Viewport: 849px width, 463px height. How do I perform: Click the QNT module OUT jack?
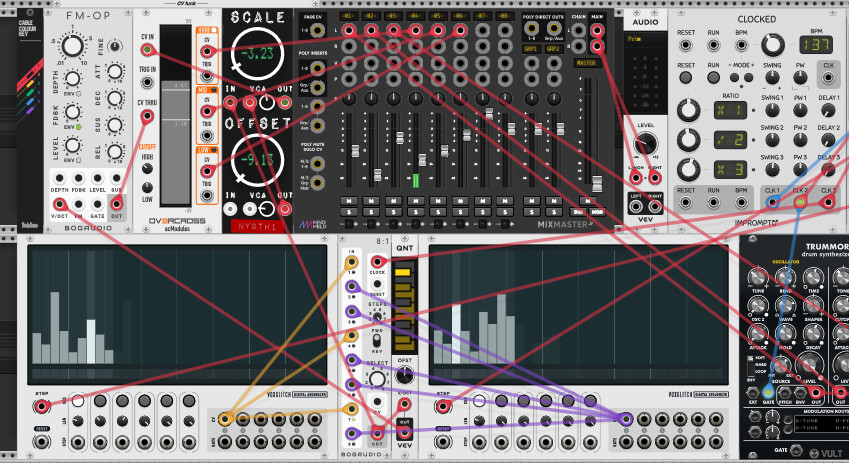pos(404,433)
